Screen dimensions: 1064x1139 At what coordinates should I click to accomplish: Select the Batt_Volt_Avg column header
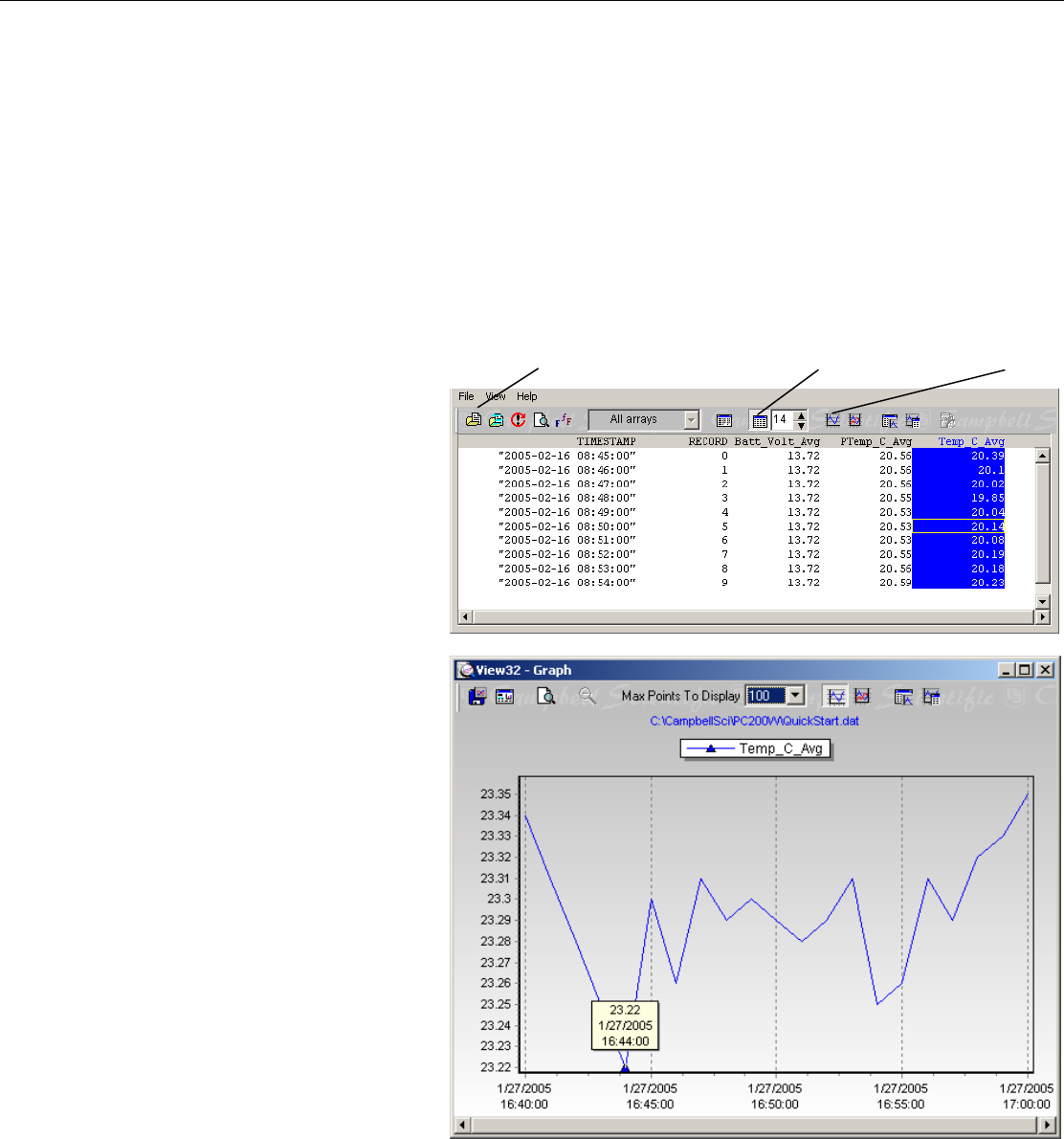[777, 441]
